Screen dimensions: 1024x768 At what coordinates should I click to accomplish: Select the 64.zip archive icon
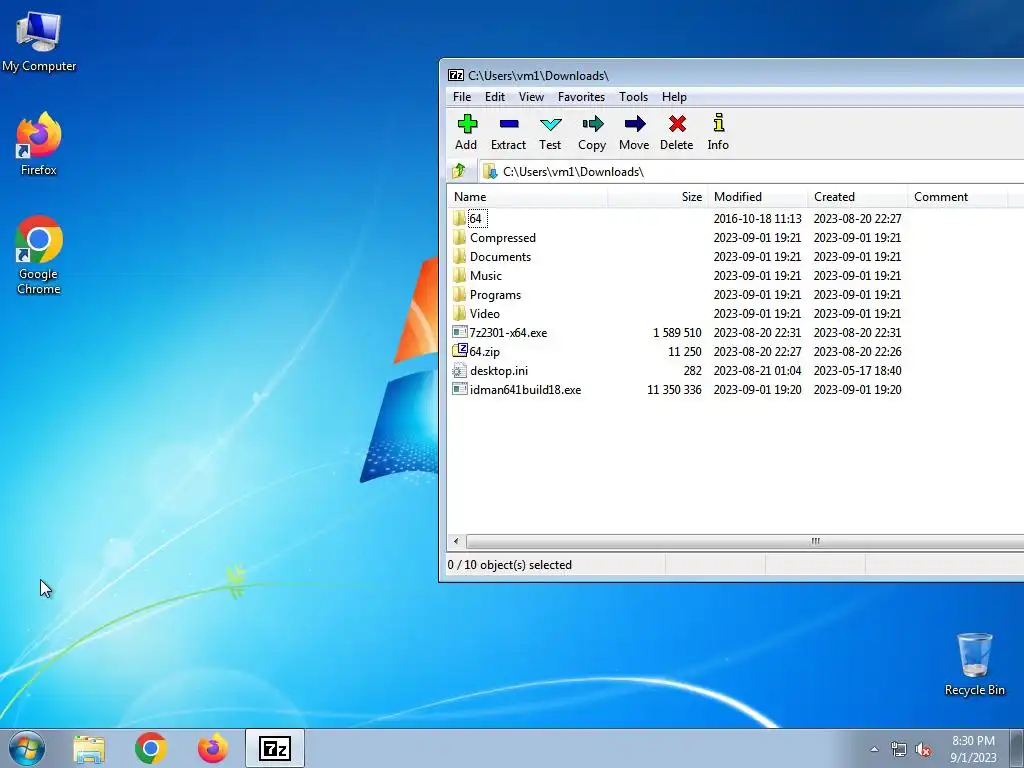[x=460, y=351]
